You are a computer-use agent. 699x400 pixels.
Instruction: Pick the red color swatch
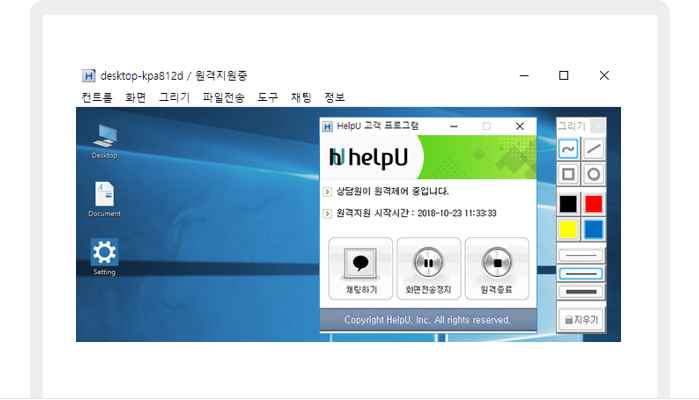pyautogui.click(x=594, y=204)
